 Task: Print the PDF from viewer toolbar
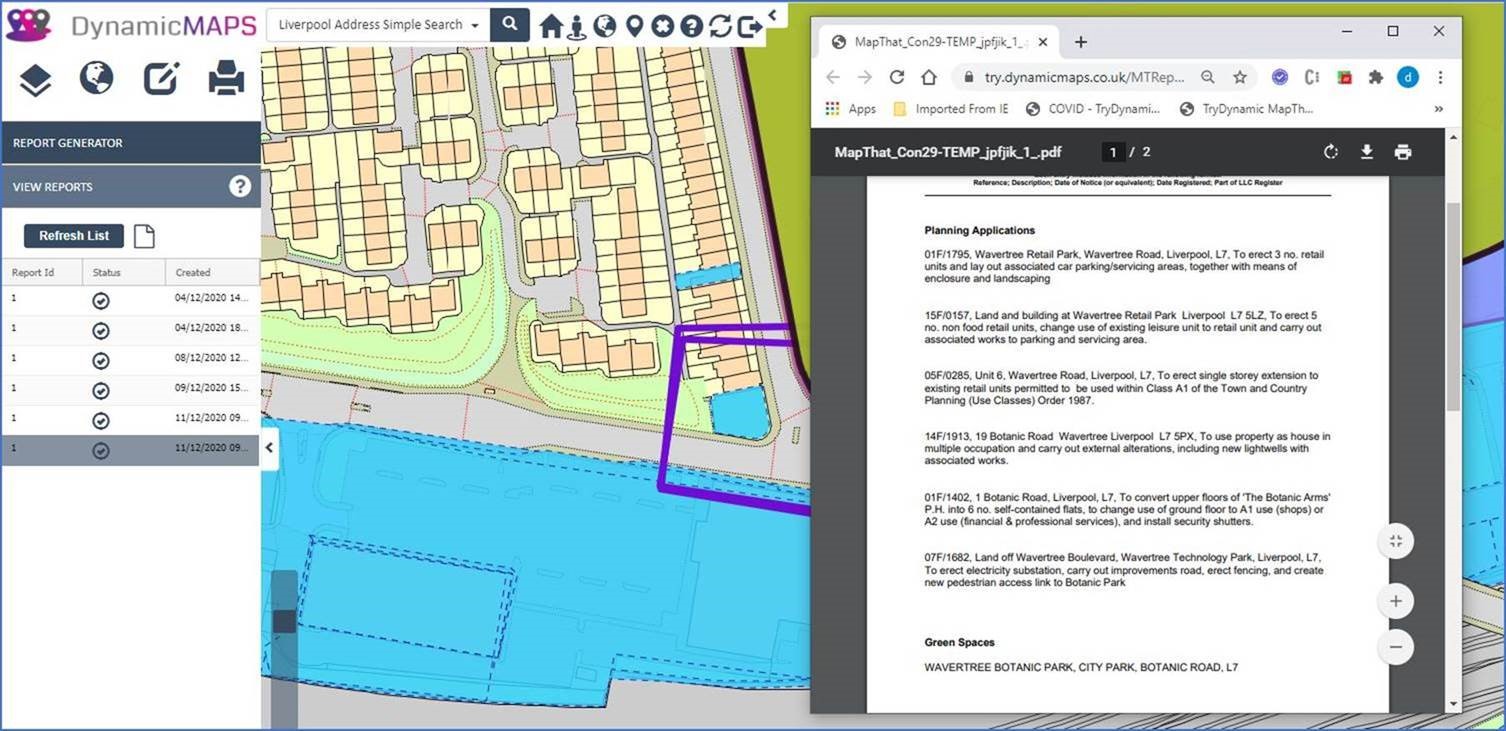click(1403, 152)
